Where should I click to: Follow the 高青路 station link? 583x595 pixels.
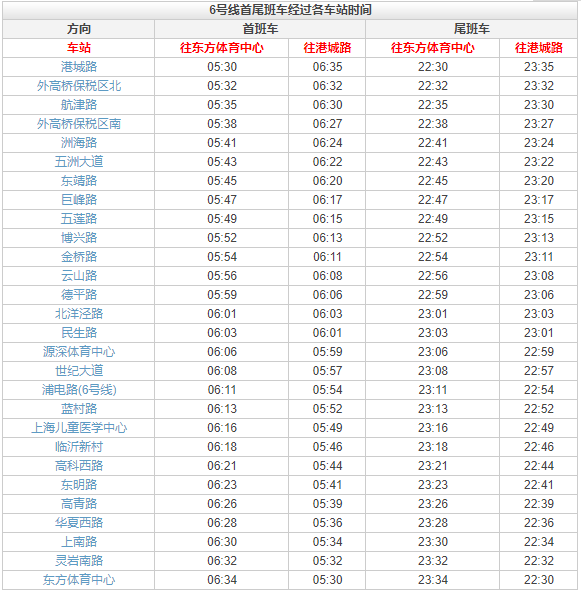click(79, 504)
